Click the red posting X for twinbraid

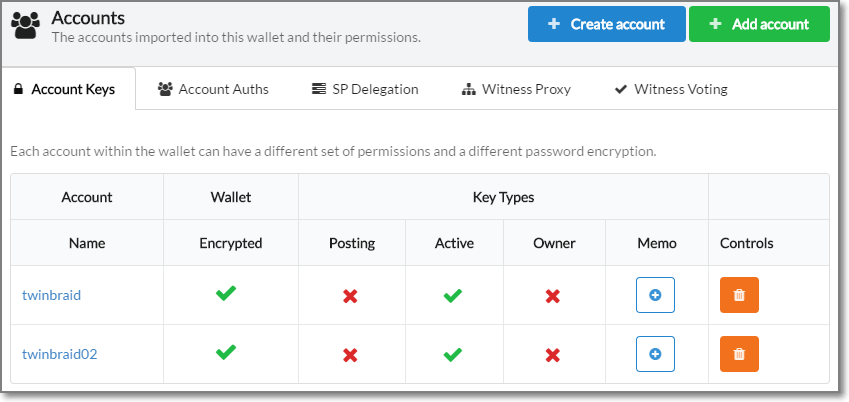pos(351,296)
